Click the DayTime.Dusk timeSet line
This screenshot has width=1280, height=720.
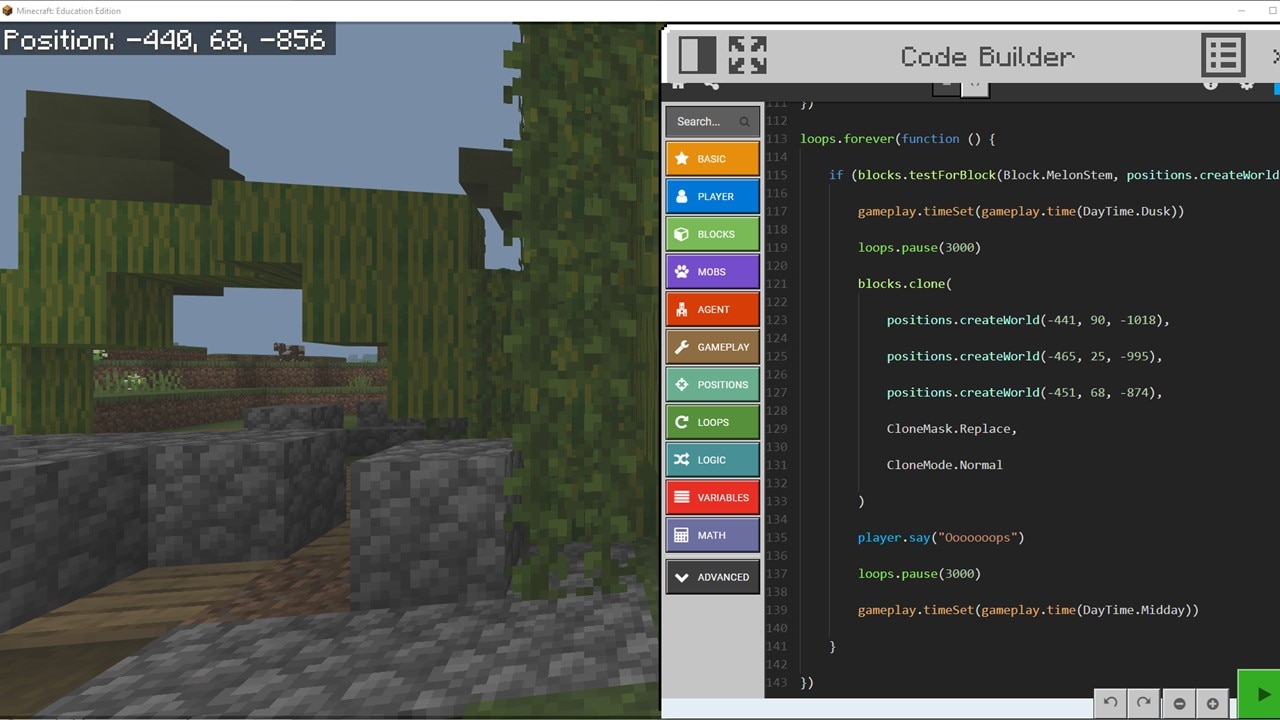click(x=1021, y=211)
